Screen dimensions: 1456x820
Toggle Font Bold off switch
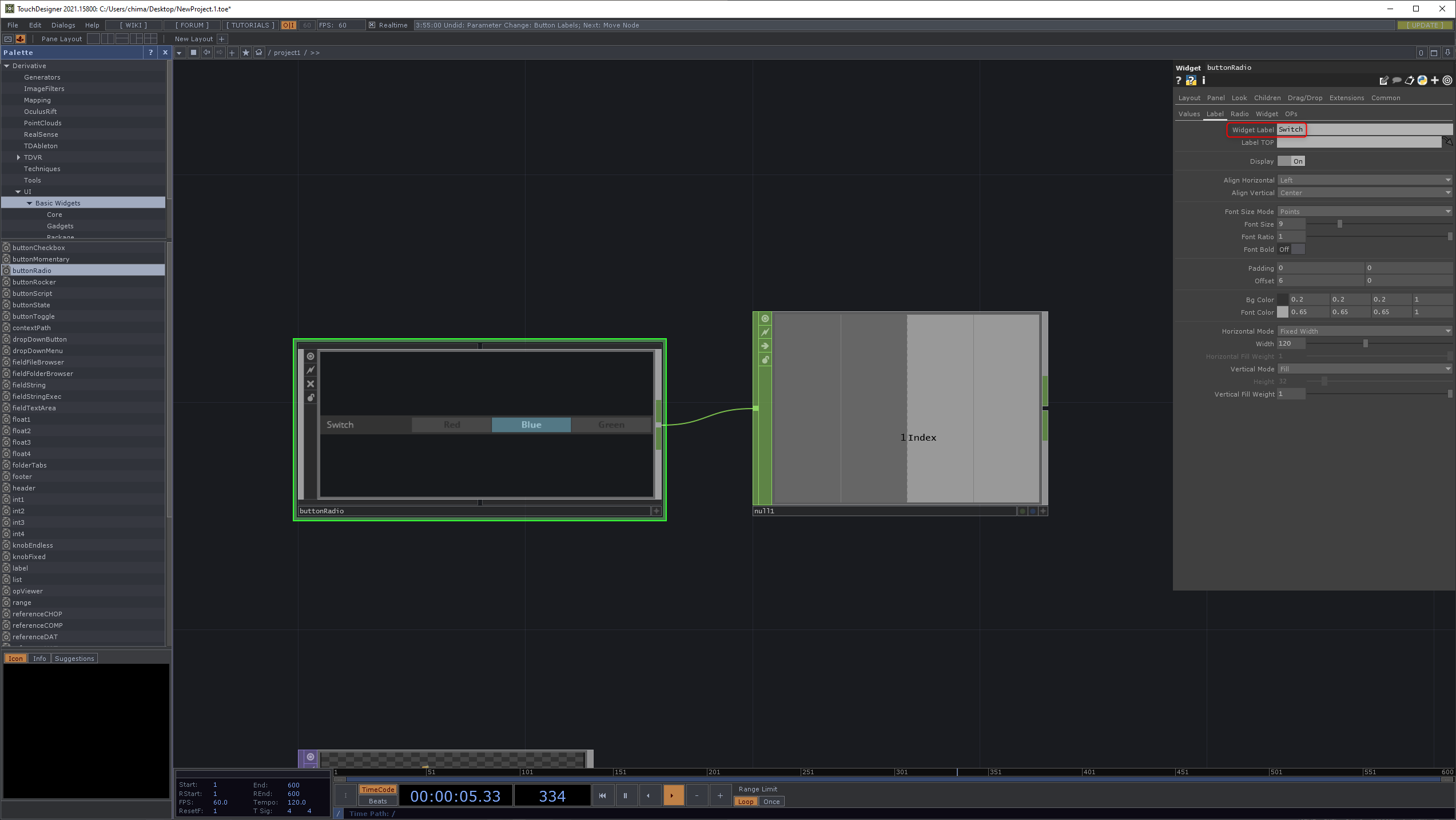coord(1291,249)
